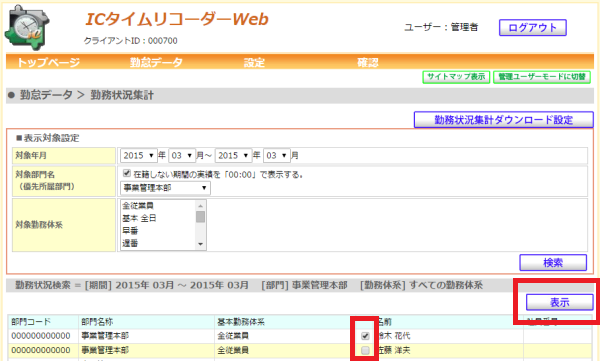Click the name 鈴木 花代
The width and height of the screenshot is (600, 361).
pos(394,336)
